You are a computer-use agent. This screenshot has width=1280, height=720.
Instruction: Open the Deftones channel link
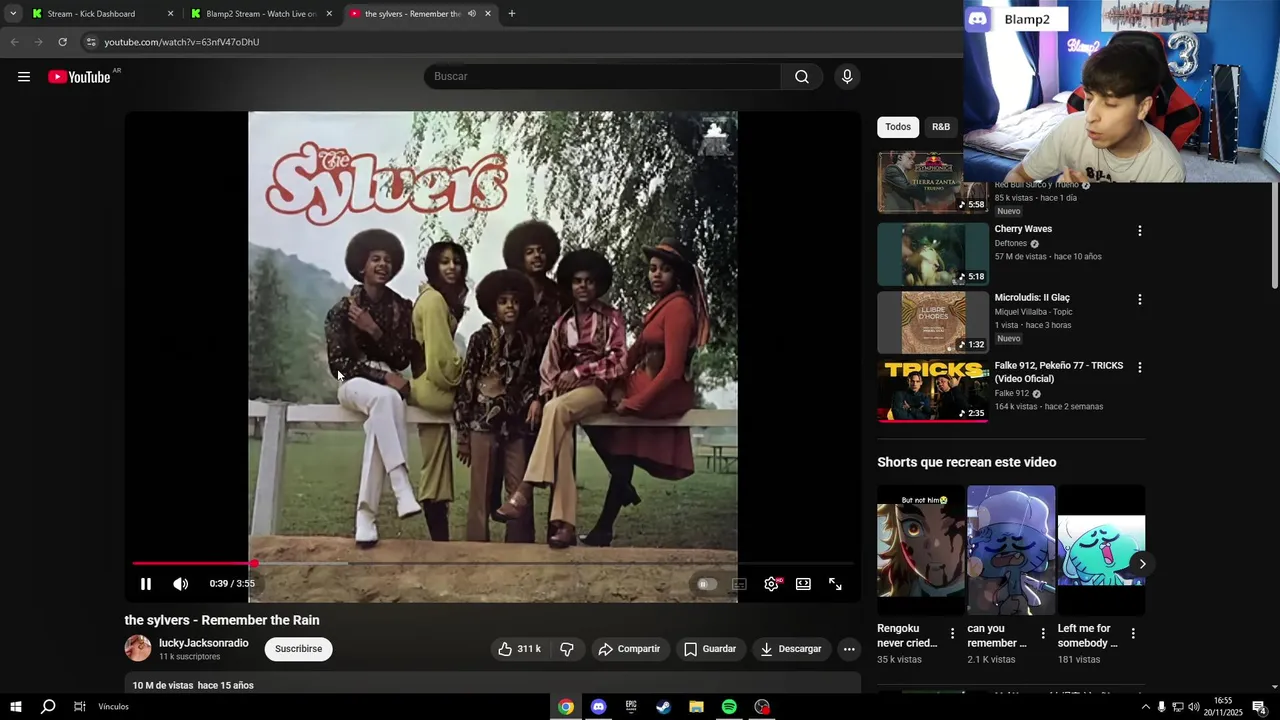(1011, 243)
